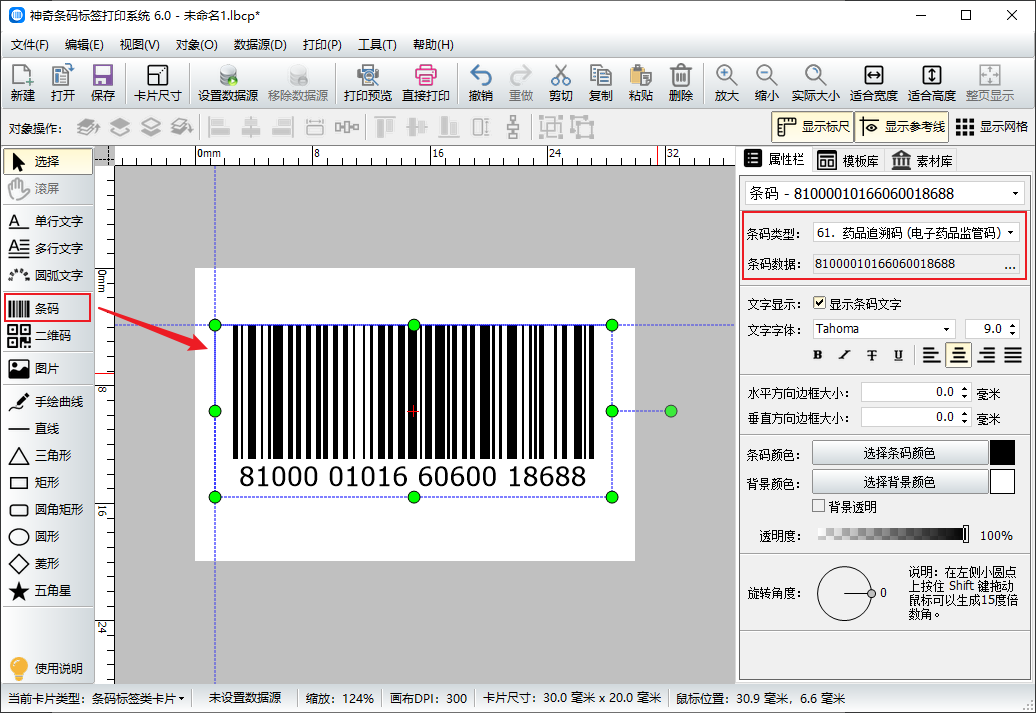Toggle bold text formatting
The width and height of the screenshot is (1036, 713).
coord(817,355)
